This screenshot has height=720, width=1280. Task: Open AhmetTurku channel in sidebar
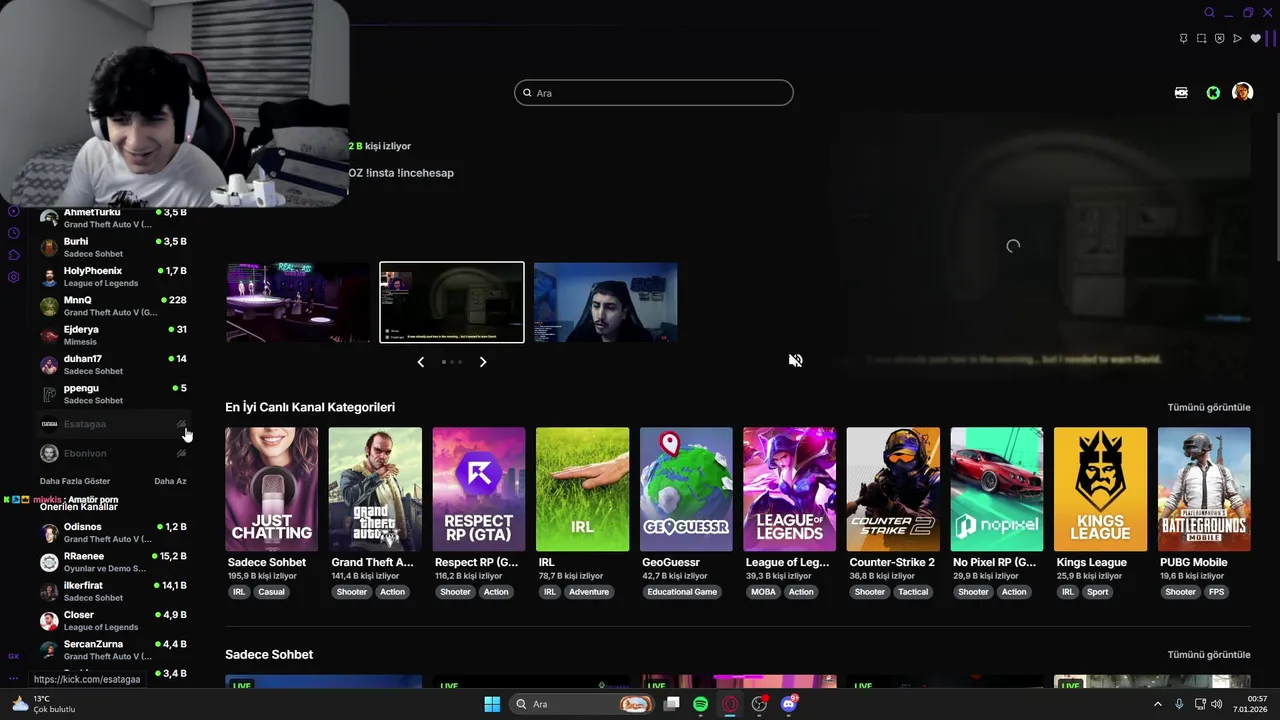[113, 218]
